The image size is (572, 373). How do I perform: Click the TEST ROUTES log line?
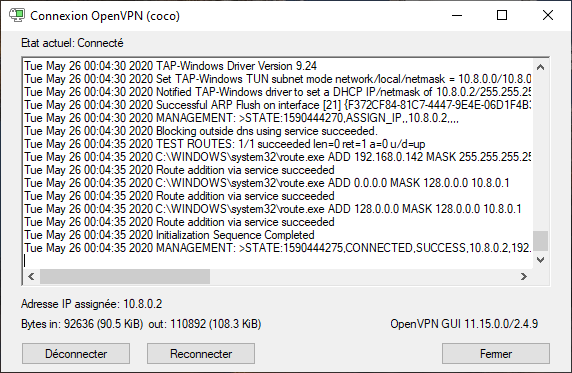point(225,144)
